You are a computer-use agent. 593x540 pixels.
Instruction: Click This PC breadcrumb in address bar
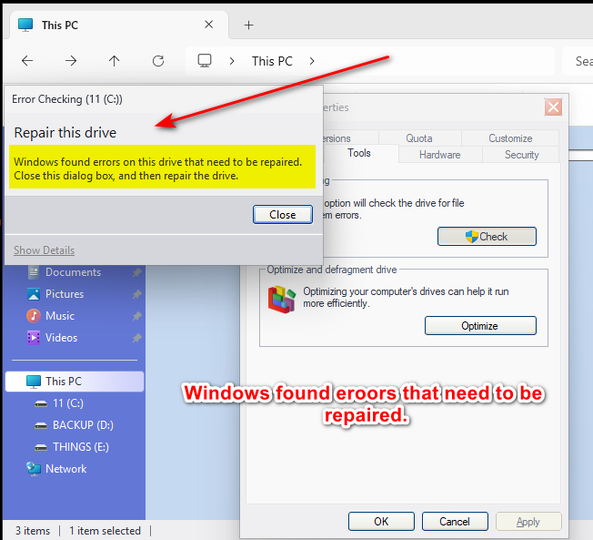(x=272, y=61)
